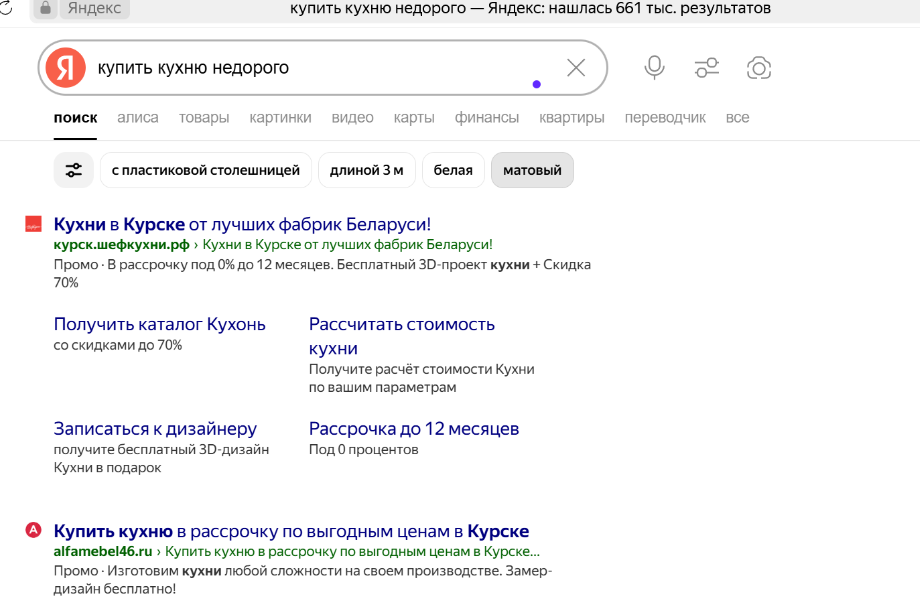
Task: Select the поиск tab
Action: (75, 118)
